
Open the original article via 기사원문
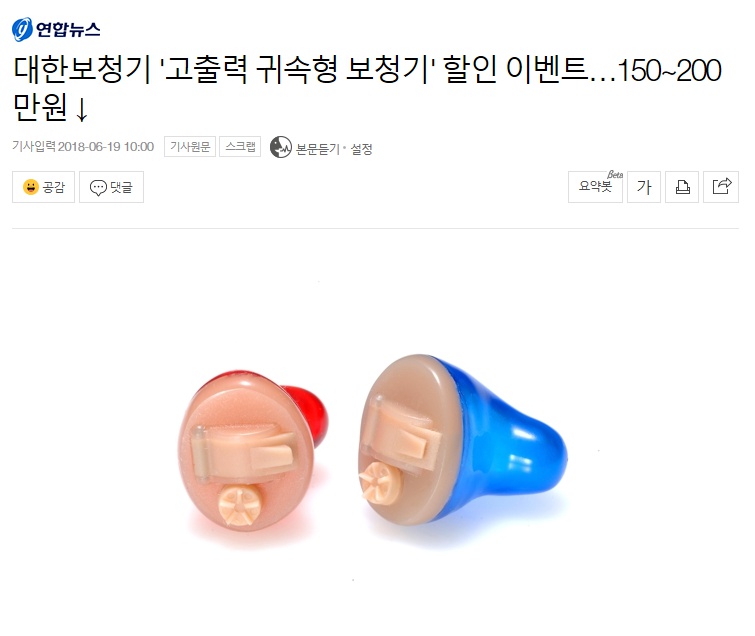click(x=190, y=146)
